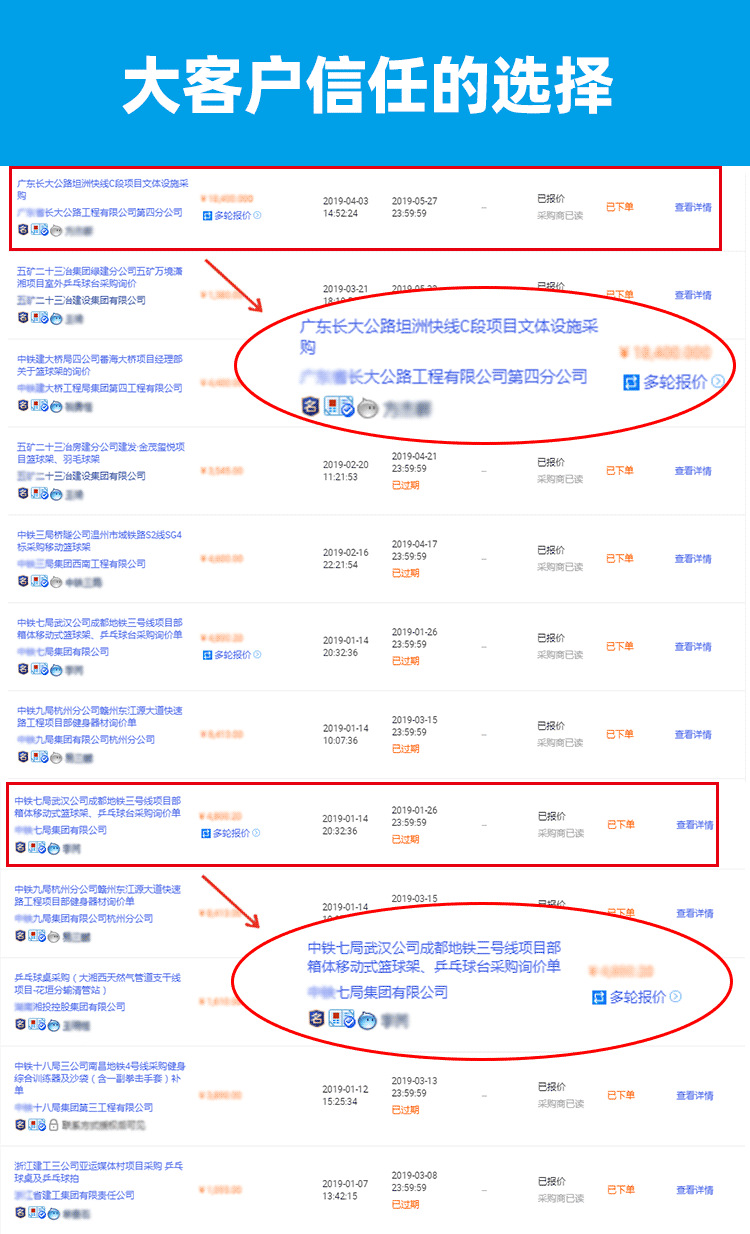Open 查看详情 for 温州市域铁路S2线 row

point(693,559)
